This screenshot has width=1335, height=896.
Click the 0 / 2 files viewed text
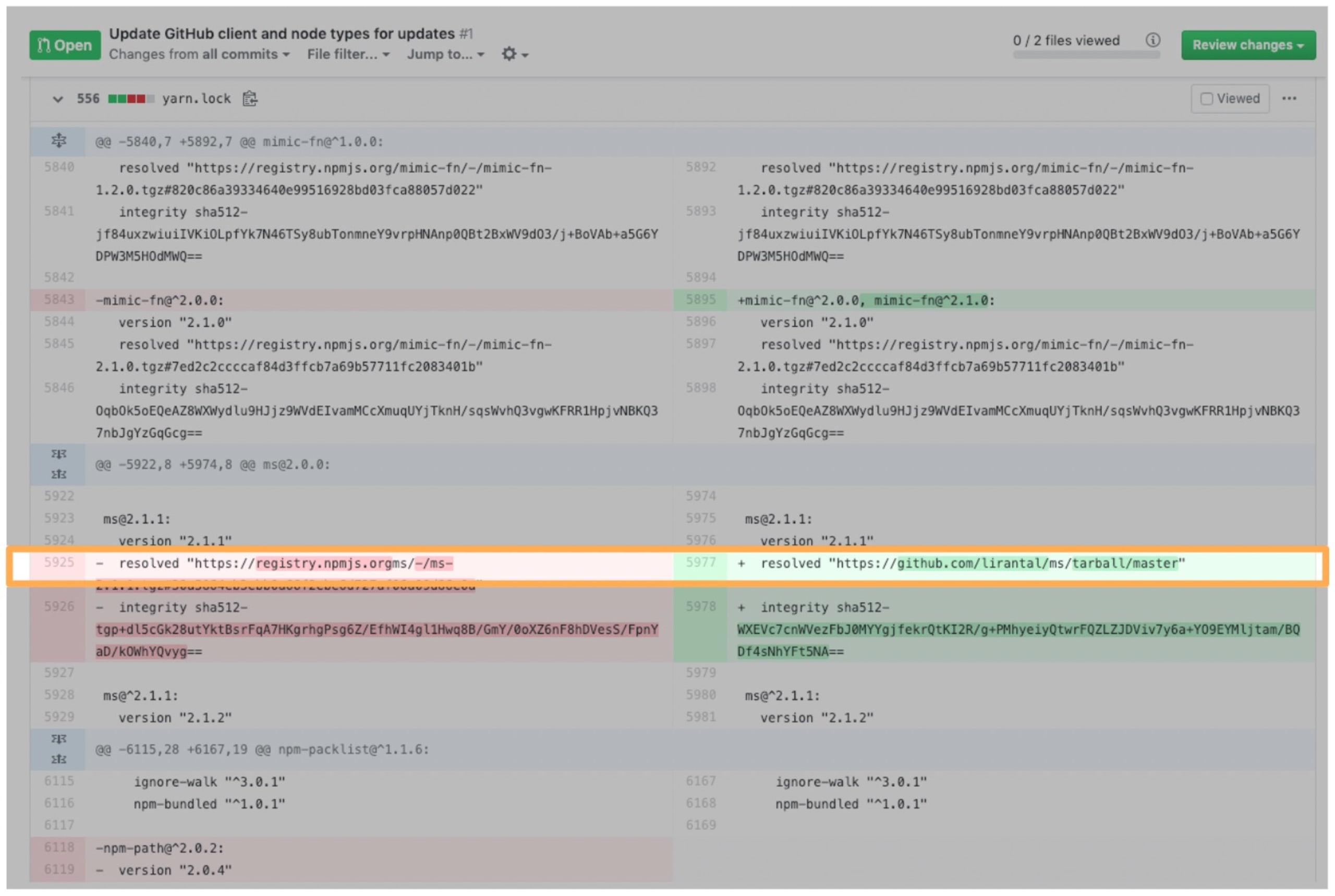click(1066, 41)
